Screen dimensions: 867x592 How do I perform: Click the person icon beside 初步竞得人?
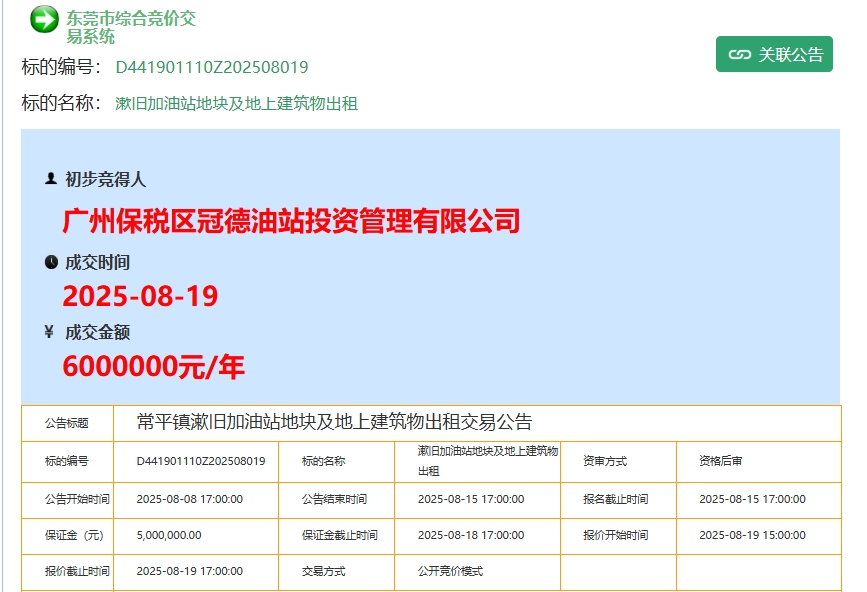click(51, 179)
